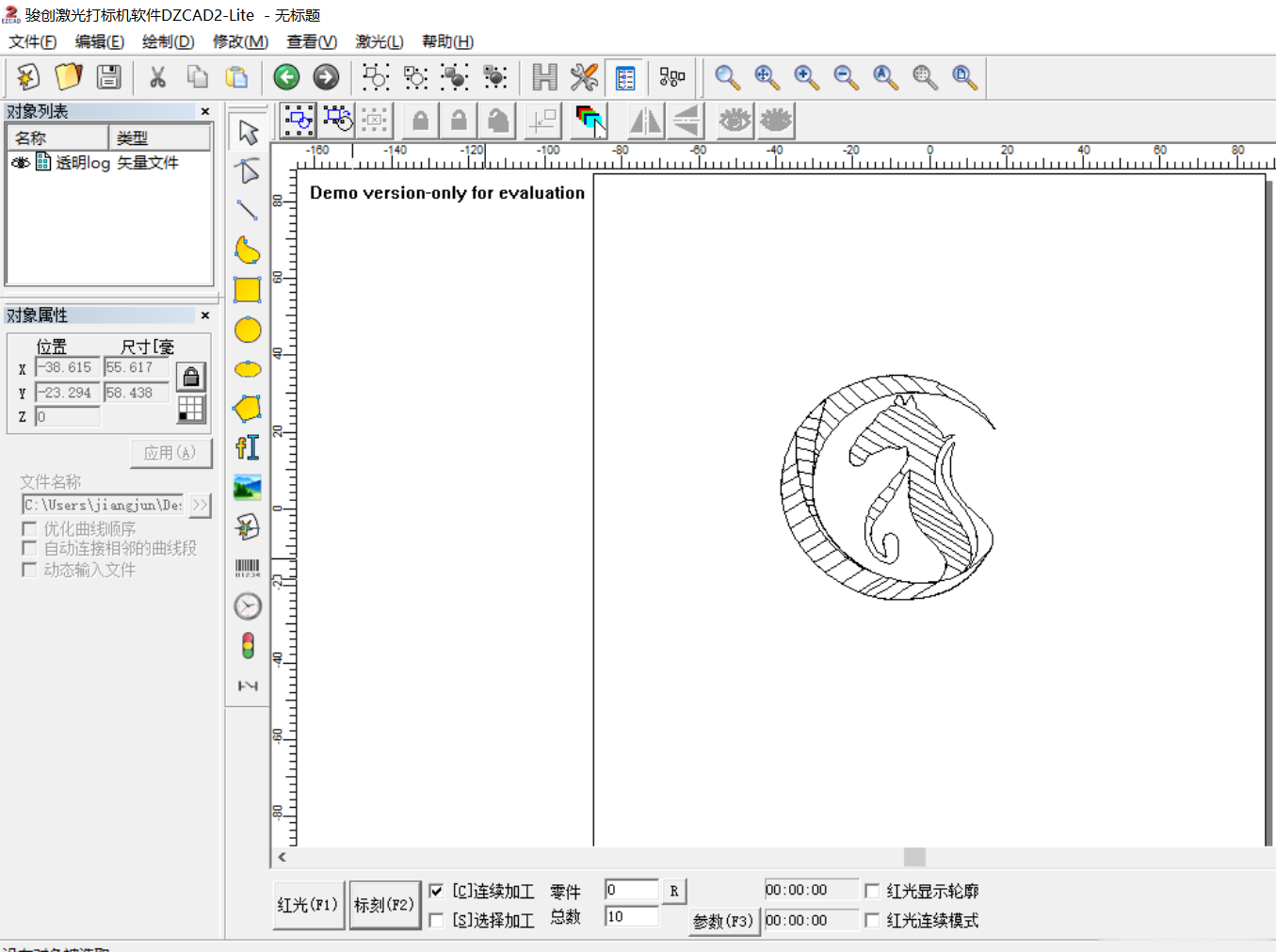Click the 应用(A) apply button
The image size is (1276, 952).
[170, 453]
